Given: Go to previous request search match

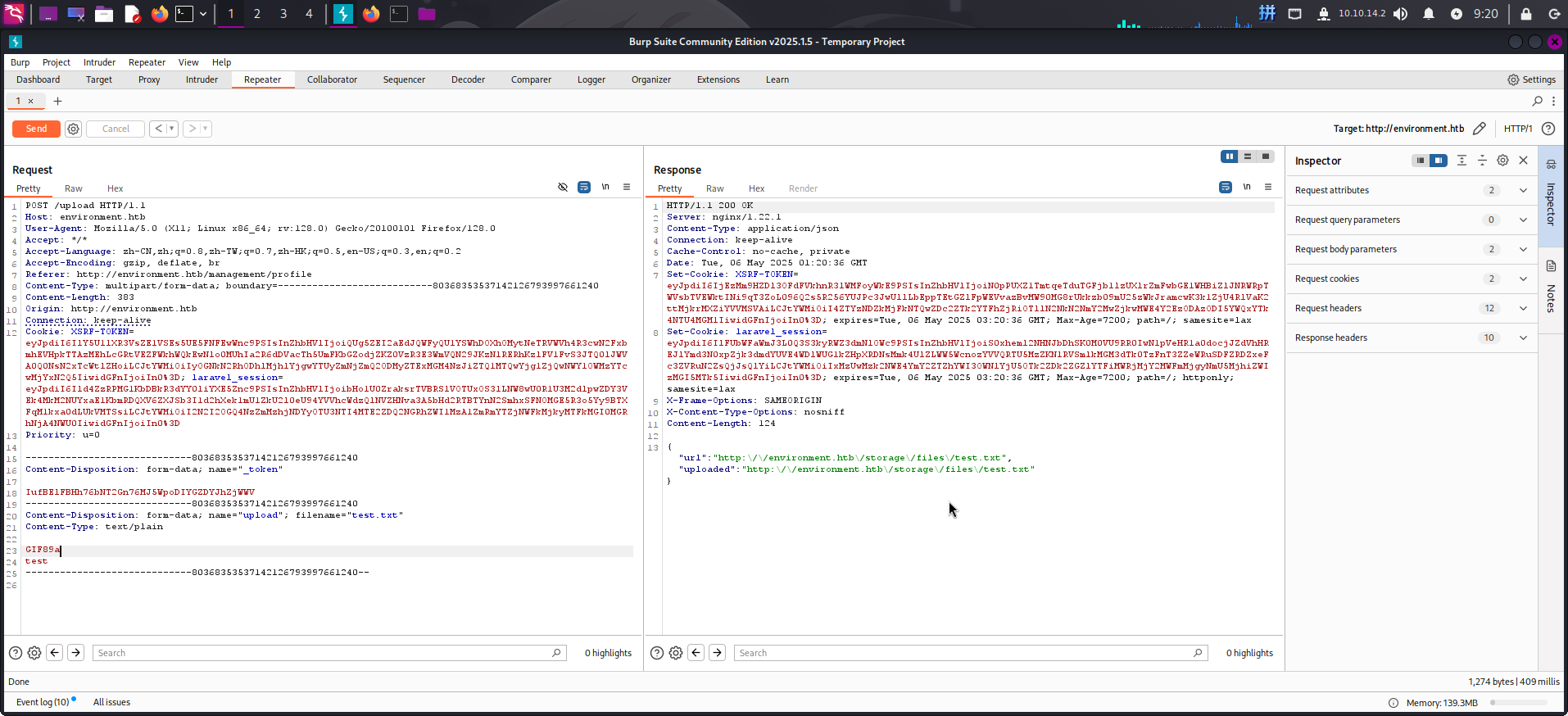Looking at the screenshot, I should click(55, 653).
